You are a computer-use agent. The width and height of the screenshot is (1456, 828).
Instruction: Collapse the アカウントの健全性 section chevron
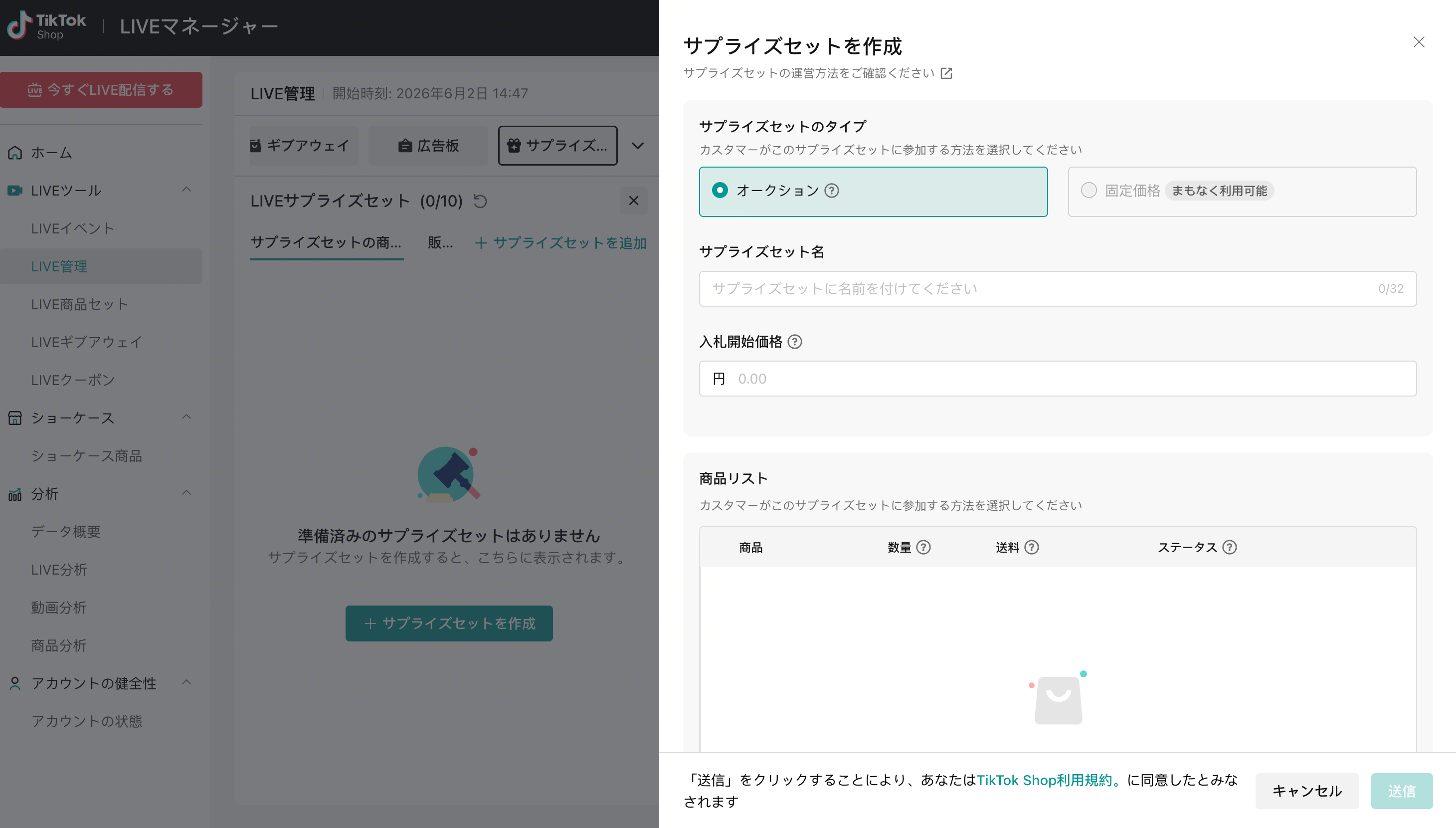[186, 682]
